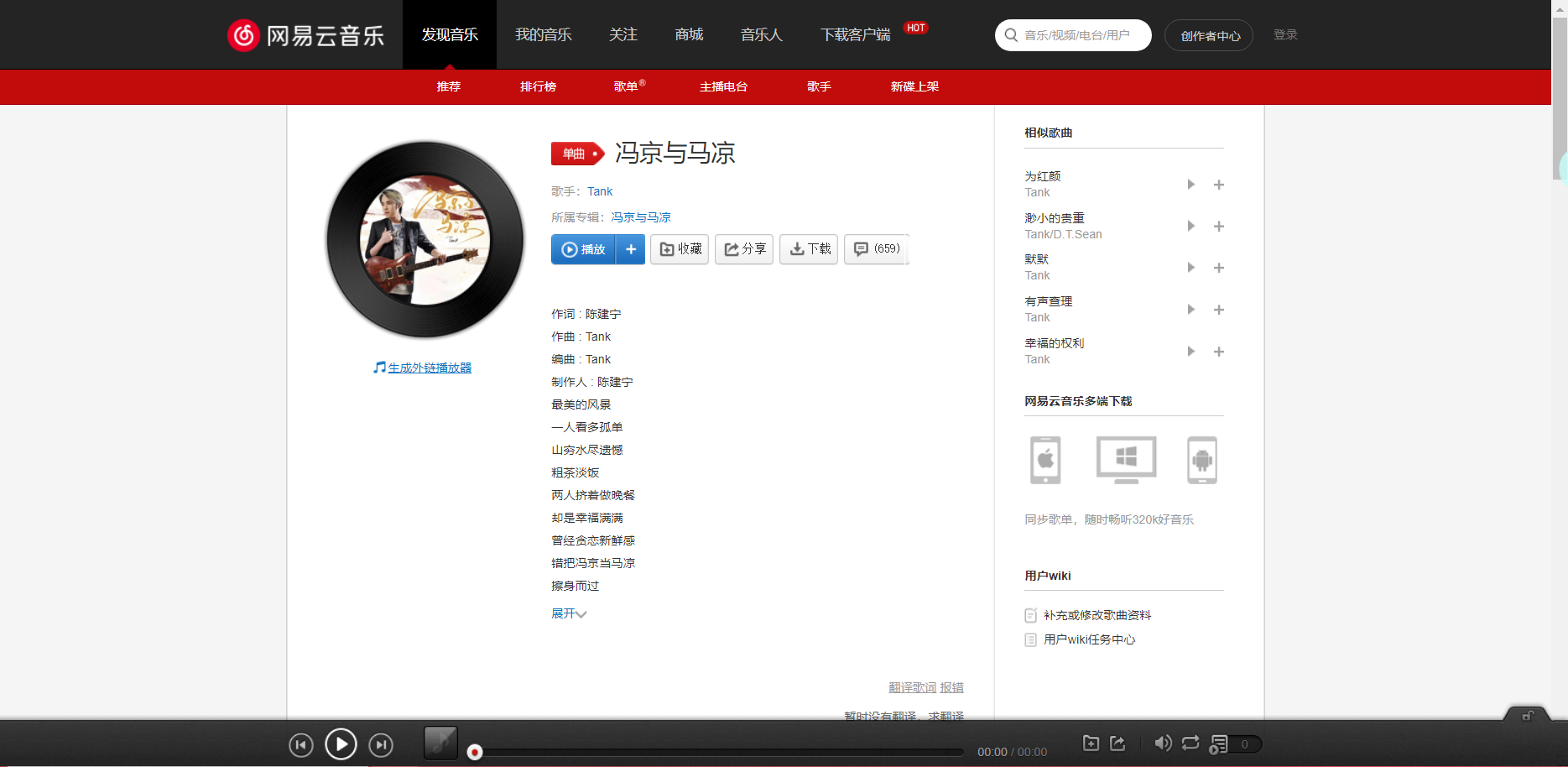Toggle the loop playback mode
The image size is (1568, 767).
1190,744
